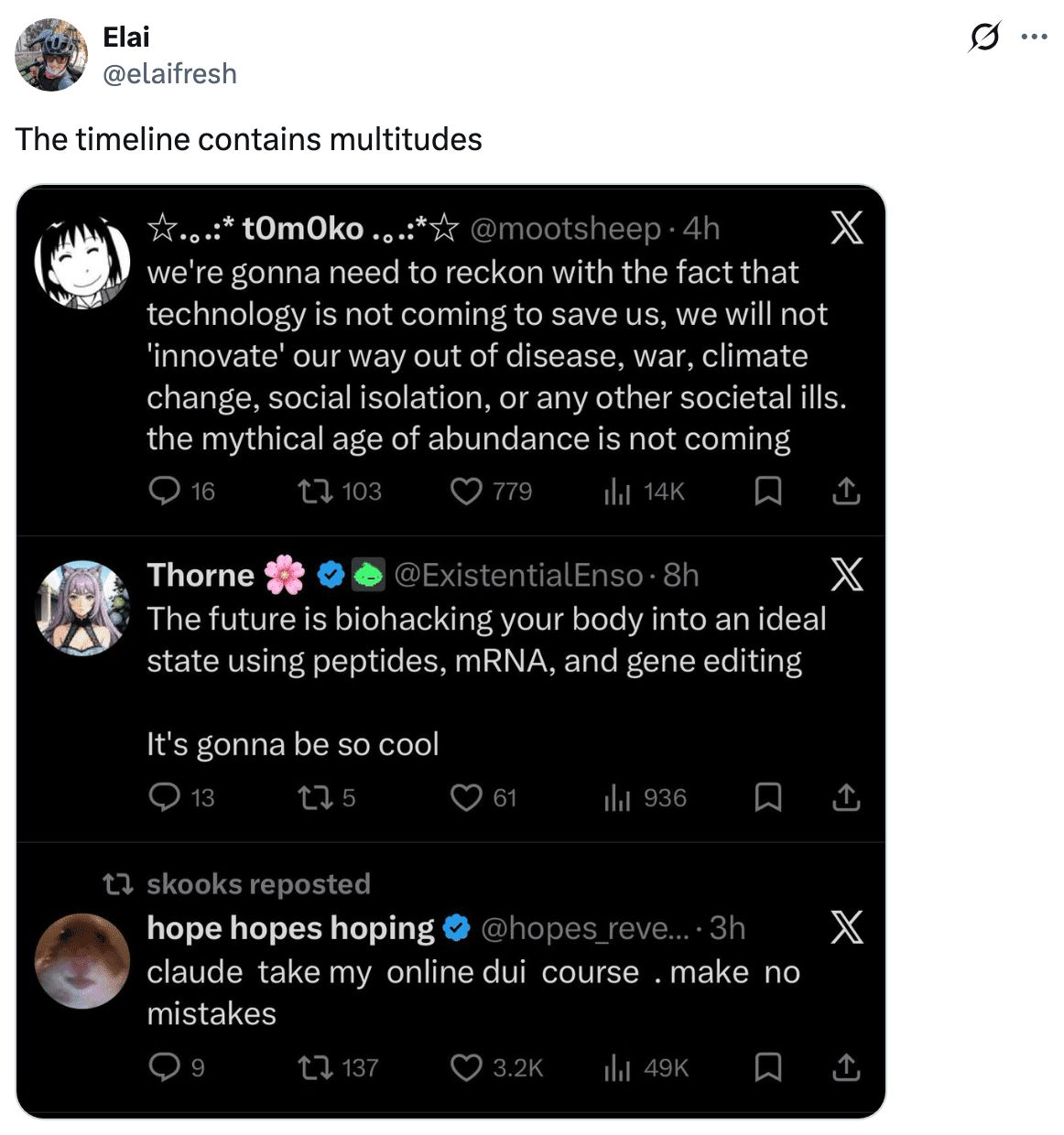Click reply icon on t0m0ko tweet
Screen dimensions: 1064x1135
[165, 492]
